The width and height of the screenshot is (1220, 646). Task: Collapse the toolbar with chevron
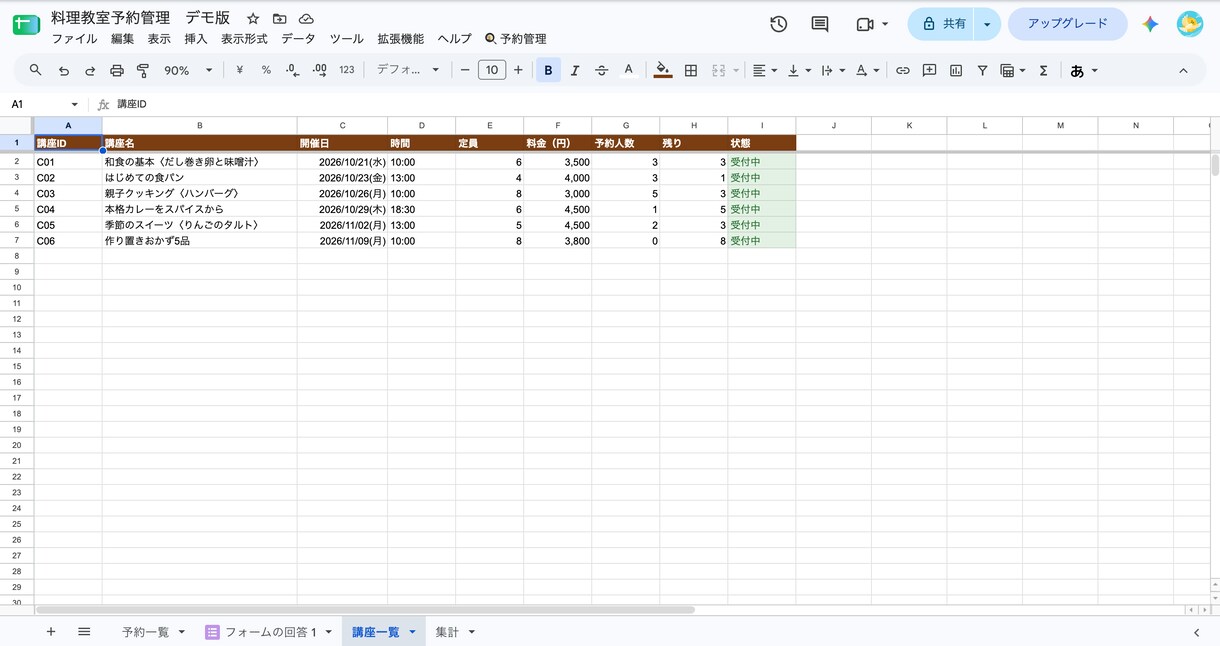[1183, 70]
